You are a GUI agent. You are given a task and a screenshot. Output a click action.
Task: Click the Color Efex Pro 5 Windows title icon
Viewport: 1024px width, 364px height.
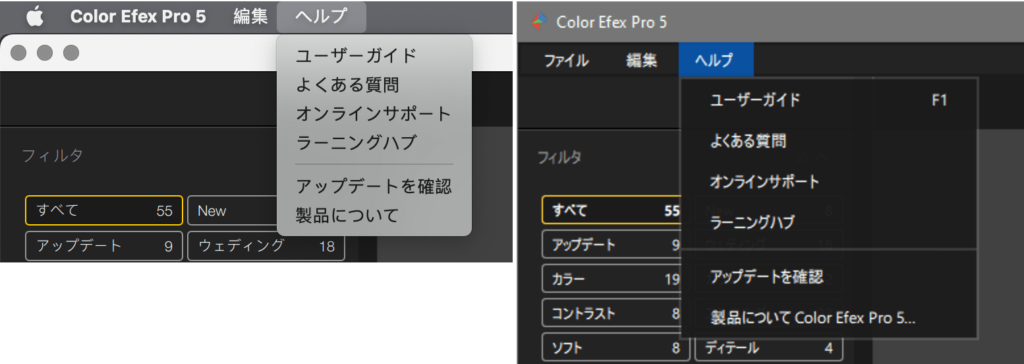coord(539,22)
